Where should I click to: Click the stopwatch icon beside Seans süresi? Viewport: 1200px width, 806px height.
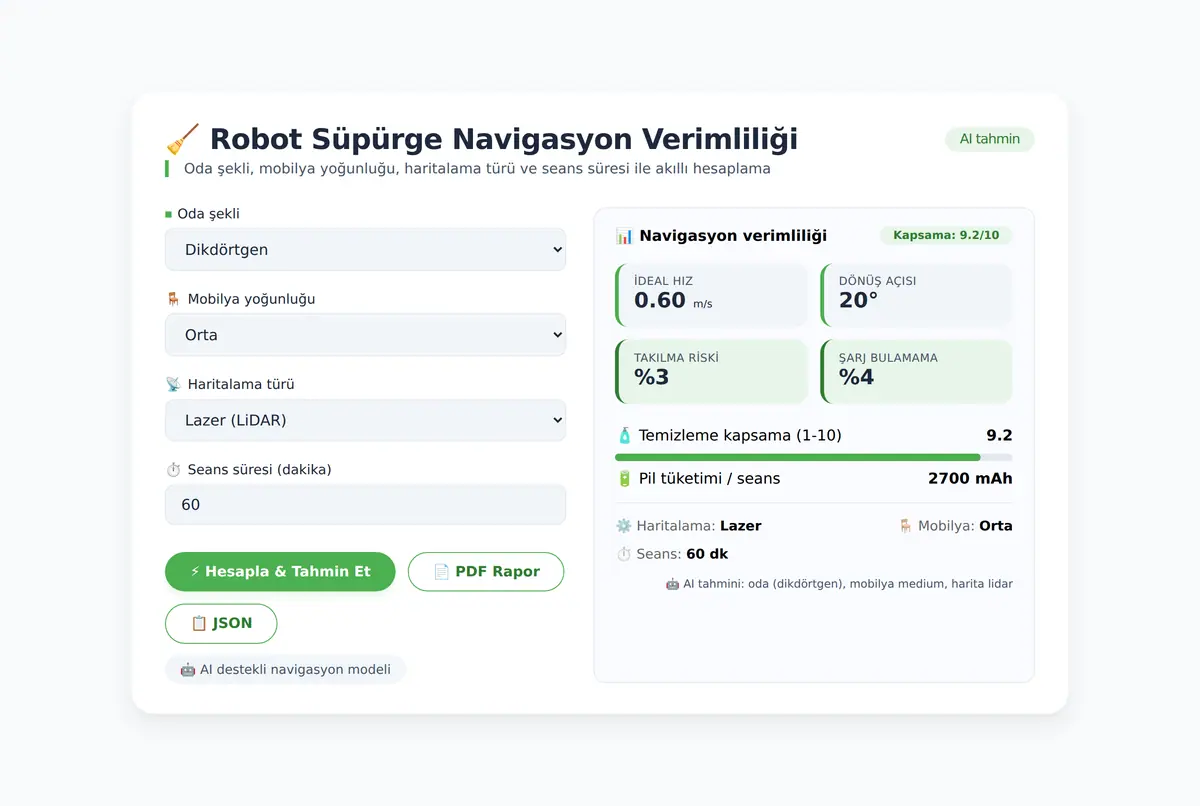pyautogui.click(x=173, y=470)
